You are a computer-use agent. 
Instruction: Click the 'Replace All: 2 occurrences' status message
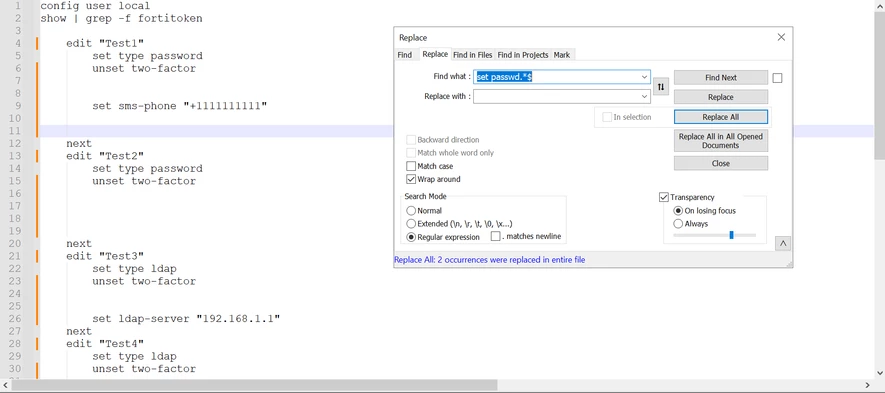click(x=489, y=260)
